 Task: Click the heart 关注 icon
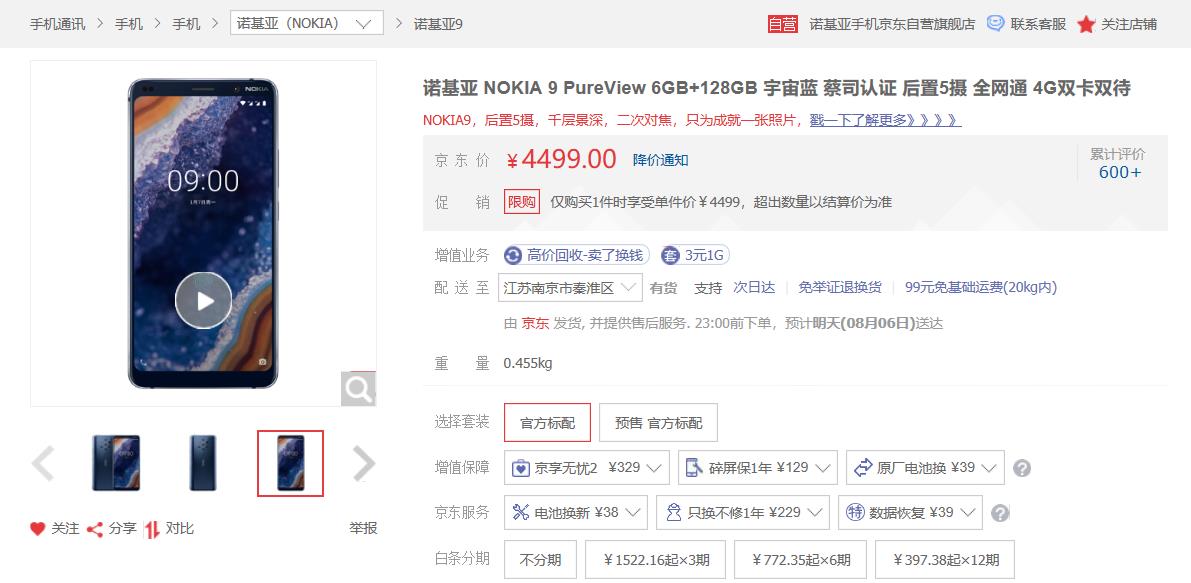click(38, 529)
